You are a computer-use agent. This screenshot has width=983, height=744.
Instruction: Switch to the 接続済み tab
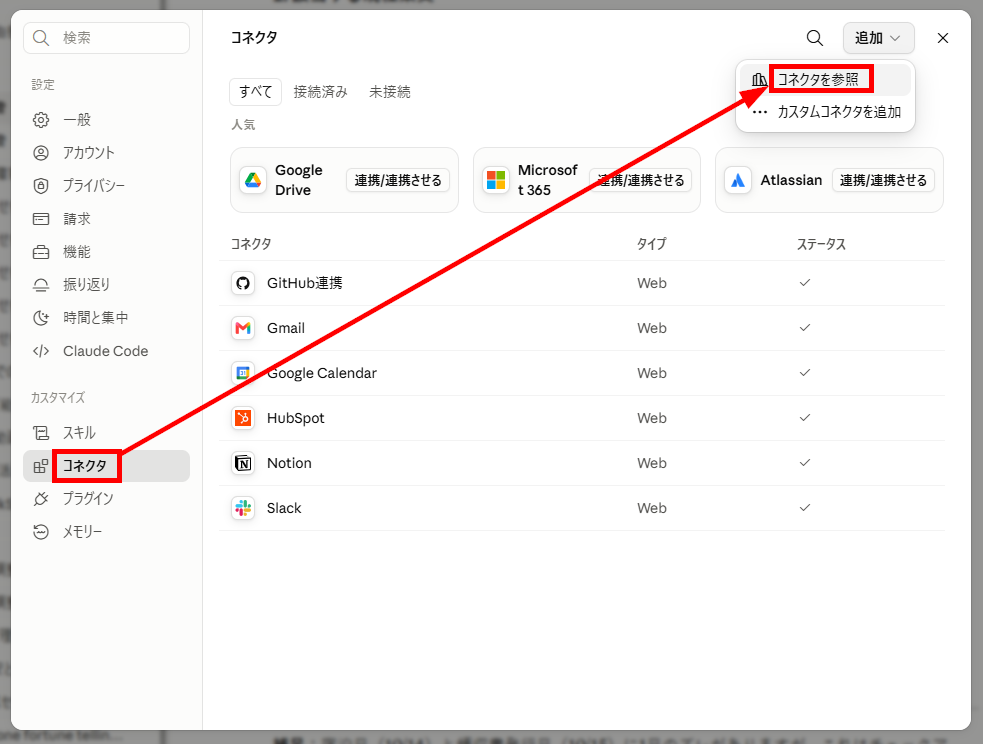coord(320,92)
